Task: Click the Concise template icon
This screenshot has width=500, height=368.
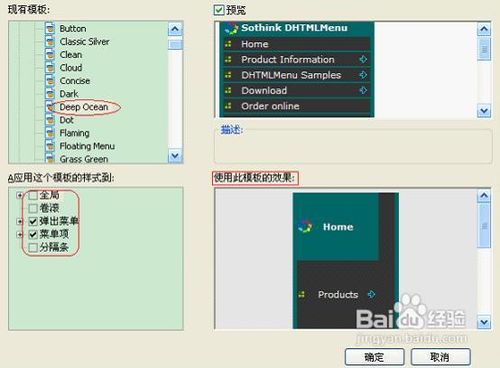Action: coord(50,81)
